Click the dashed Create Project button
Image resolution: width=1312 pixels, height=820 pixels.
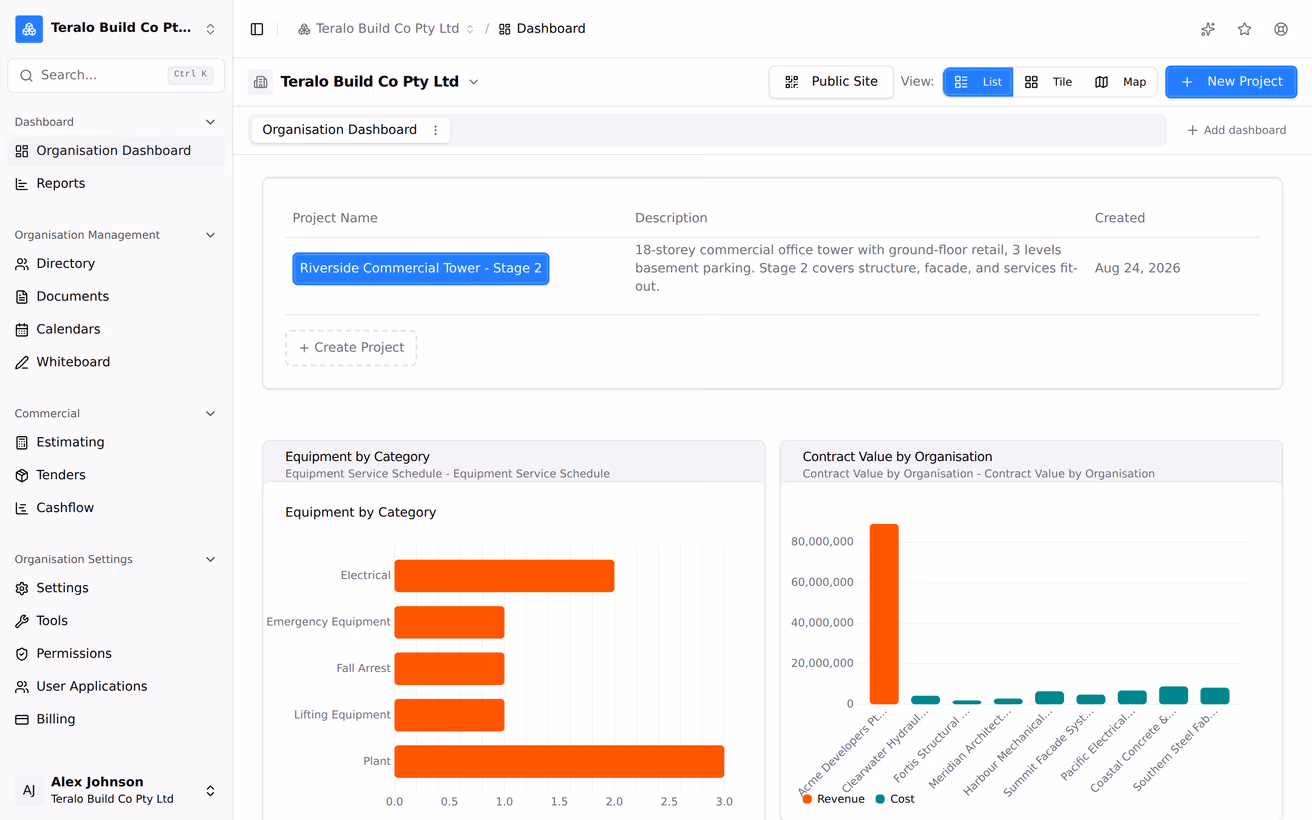pyautogui.click(x=351, y=348)
